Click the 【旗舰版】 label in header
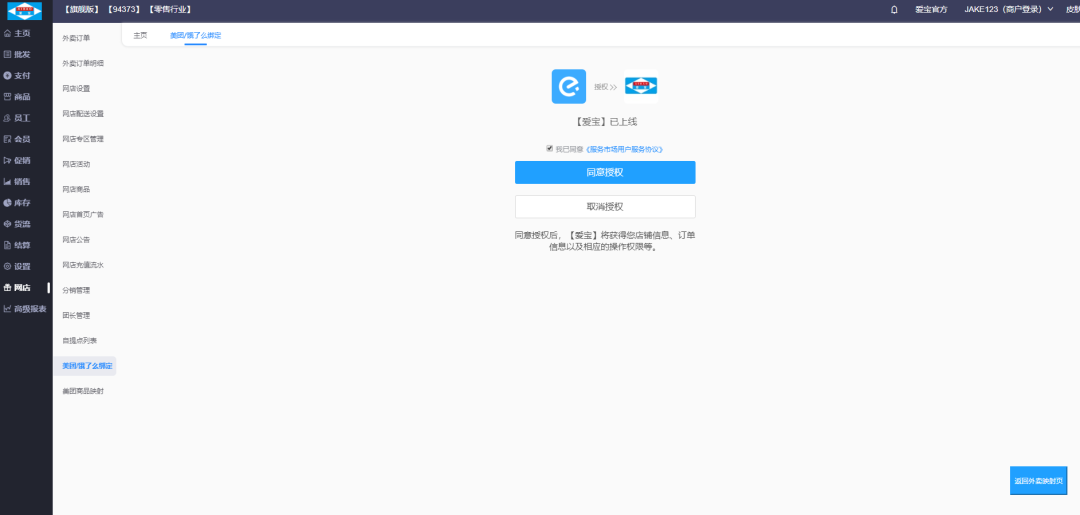 point(81,10)
